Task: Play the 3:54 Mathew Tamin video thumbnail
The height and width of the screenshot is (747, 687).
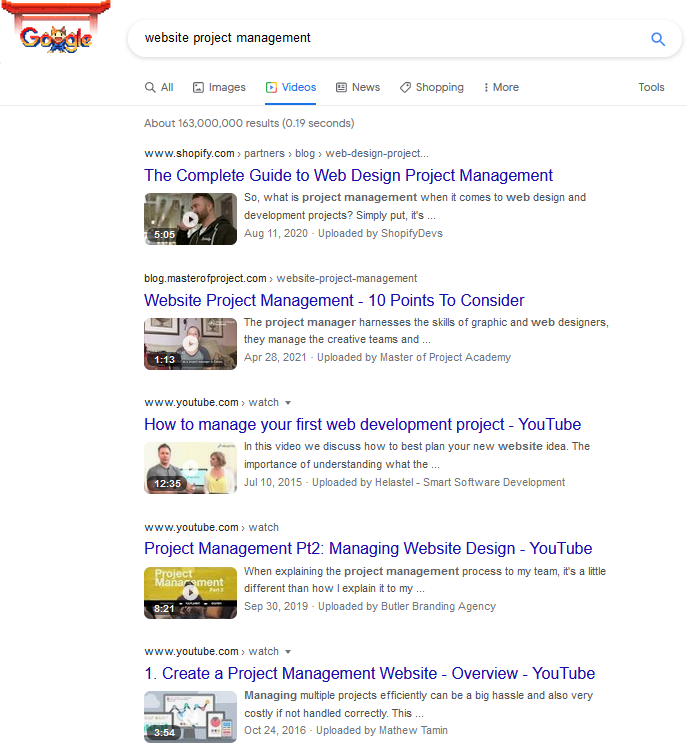Action: pos(191,717)
